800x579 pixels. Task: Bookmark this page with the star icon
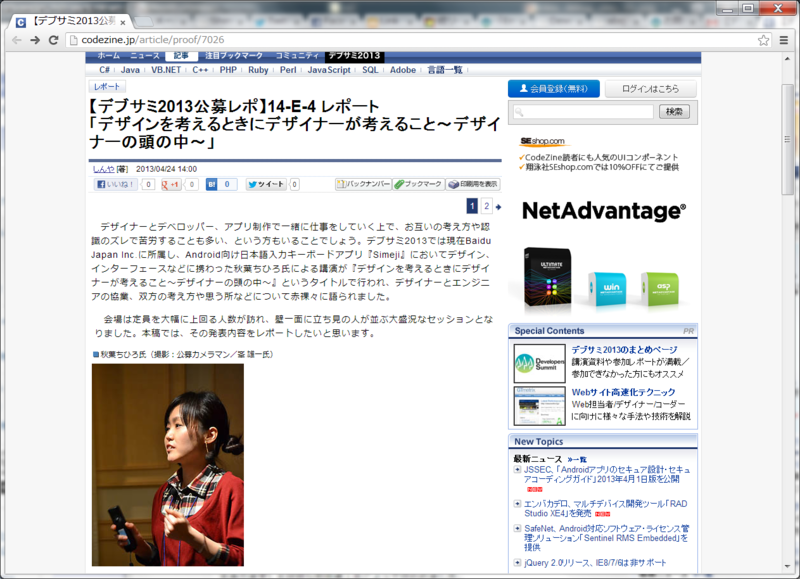coord(763,40)
